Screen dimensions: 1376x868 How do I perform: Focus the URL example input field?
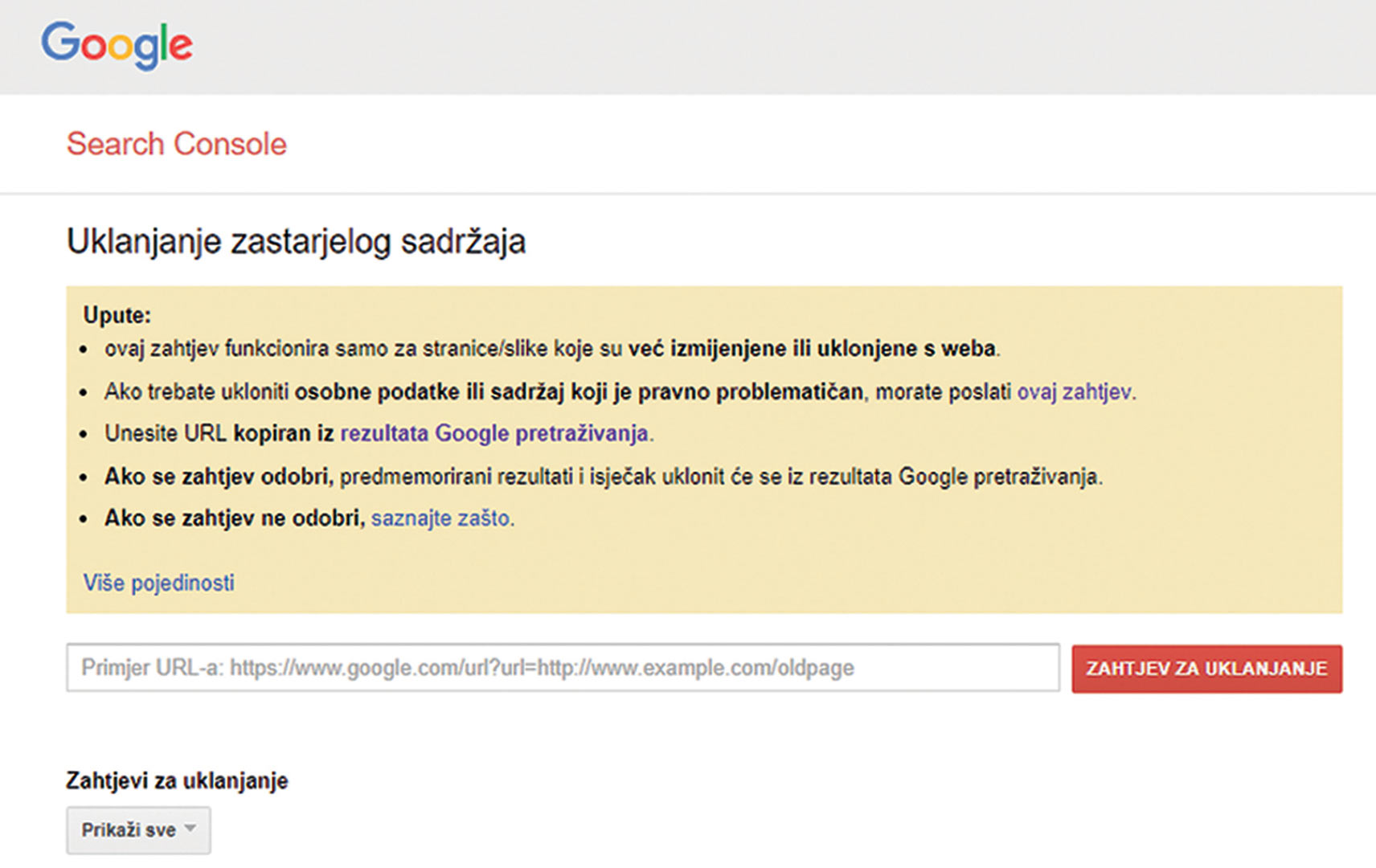[563, 667]
